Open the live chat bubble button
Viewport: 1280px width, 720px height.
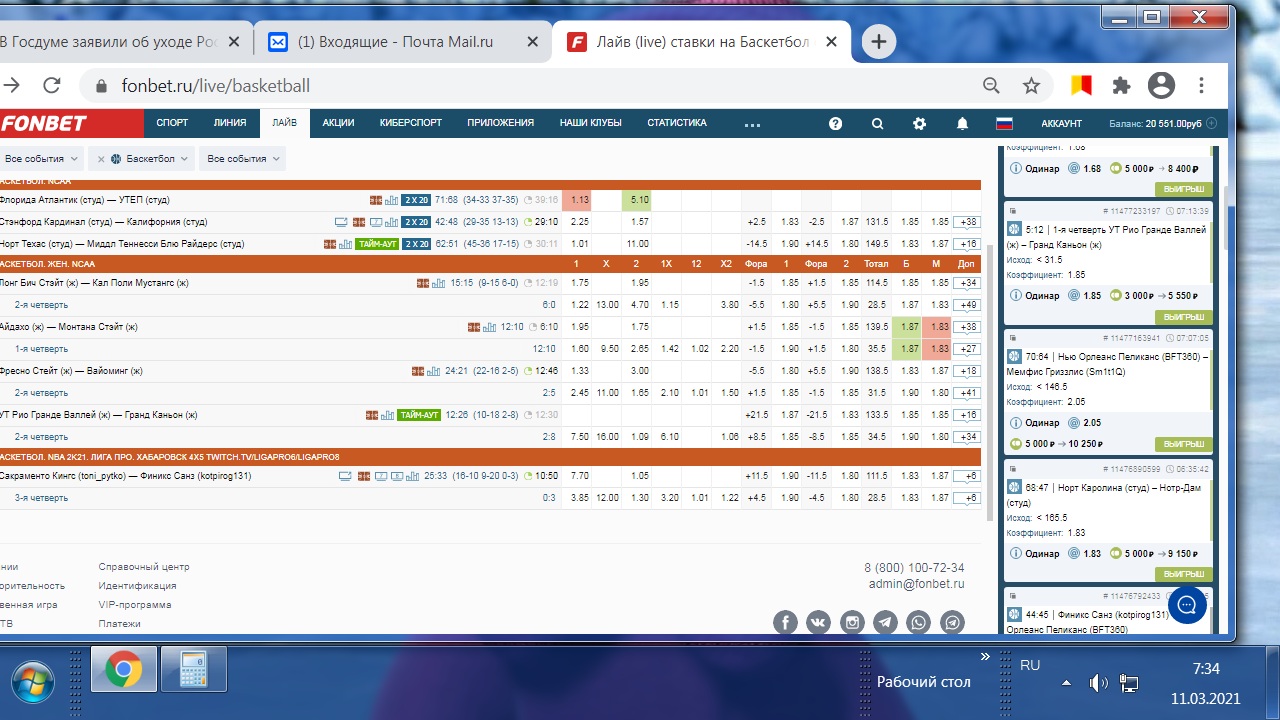[1187, 605]
